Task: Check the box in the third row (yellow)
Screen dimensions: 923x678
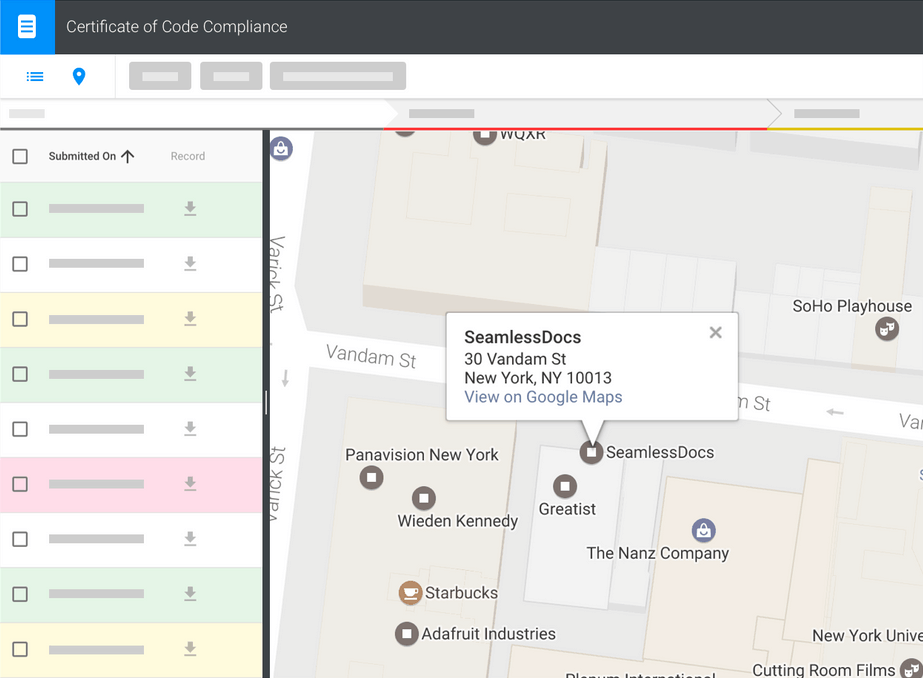Action: tap(20, 319)
